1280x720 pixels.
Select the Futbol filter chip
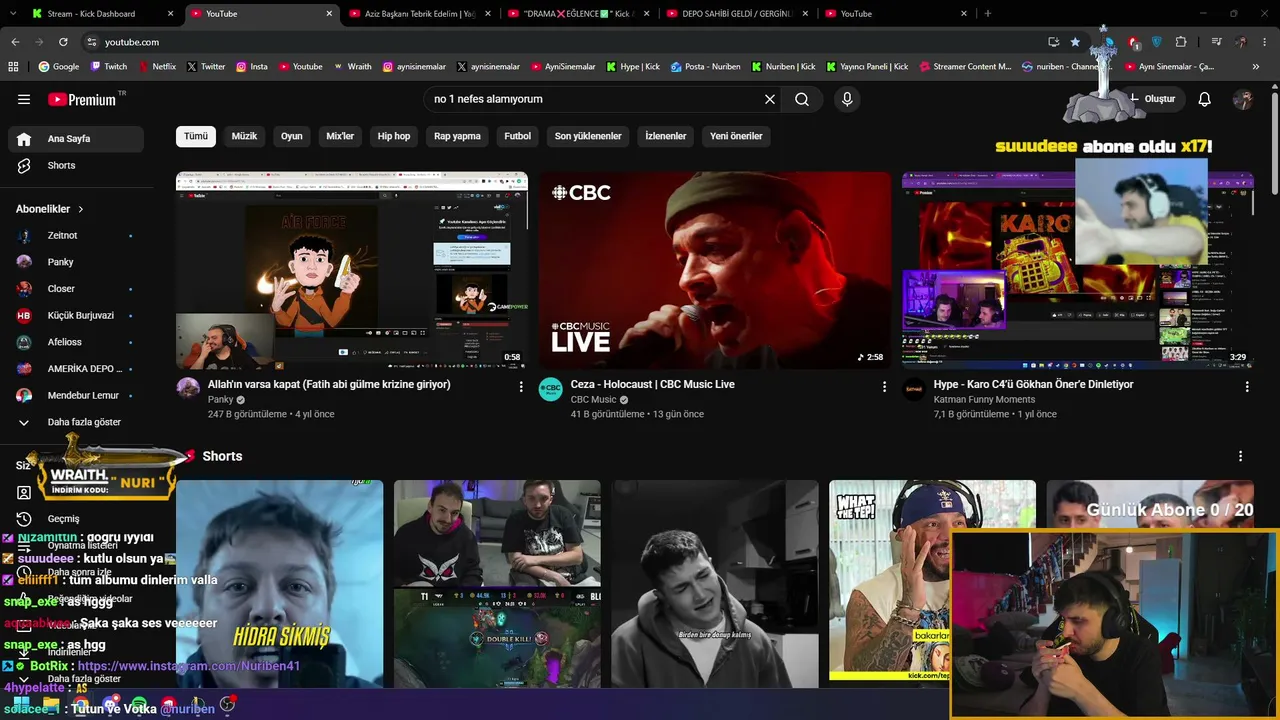pos(518,136)
